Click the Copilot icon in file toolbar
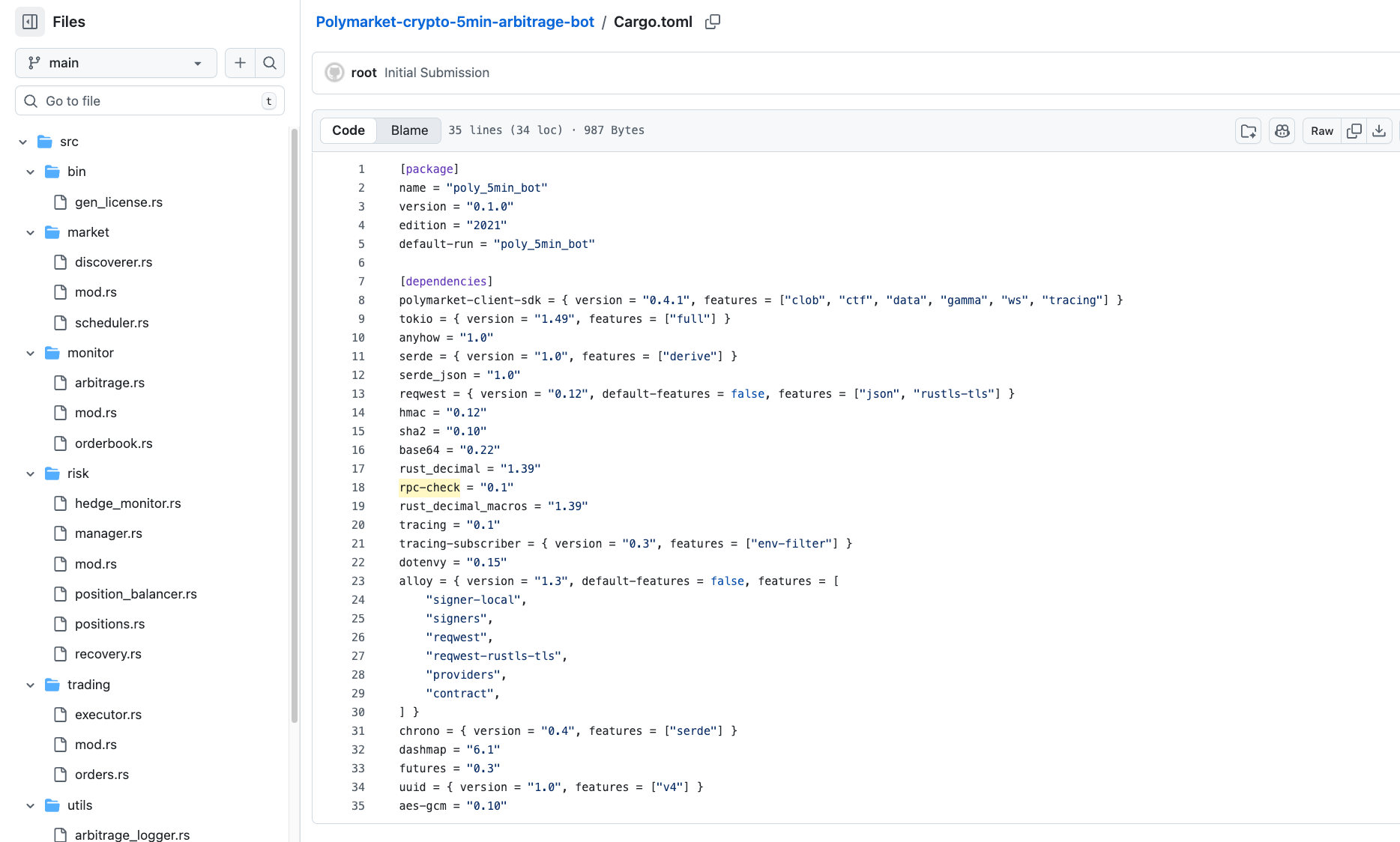This screenshot has width=1400, height=842. [x=1282, y=131]
